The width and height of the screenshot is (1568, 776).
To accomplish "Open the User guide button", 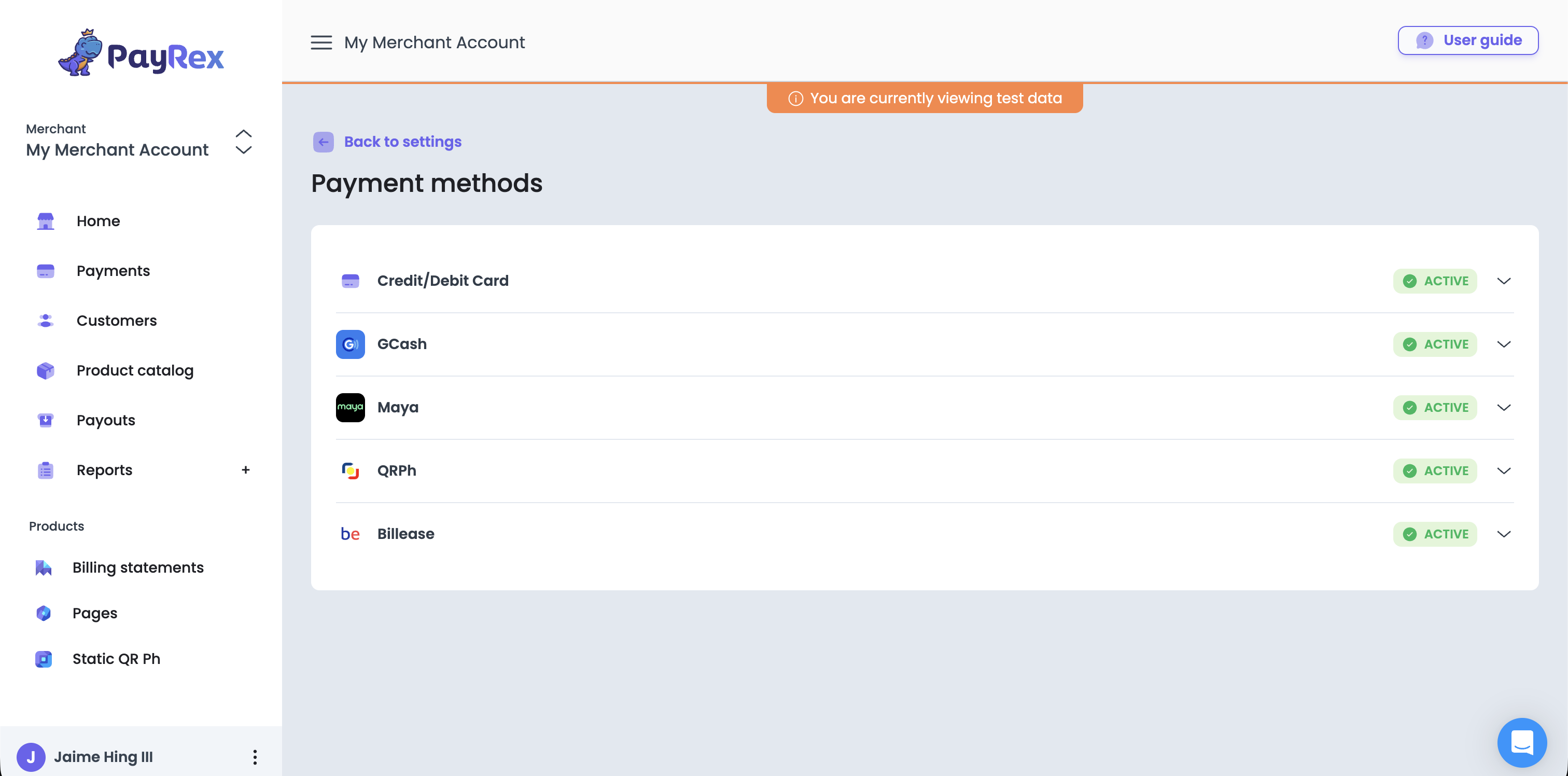I will 1467,40.
